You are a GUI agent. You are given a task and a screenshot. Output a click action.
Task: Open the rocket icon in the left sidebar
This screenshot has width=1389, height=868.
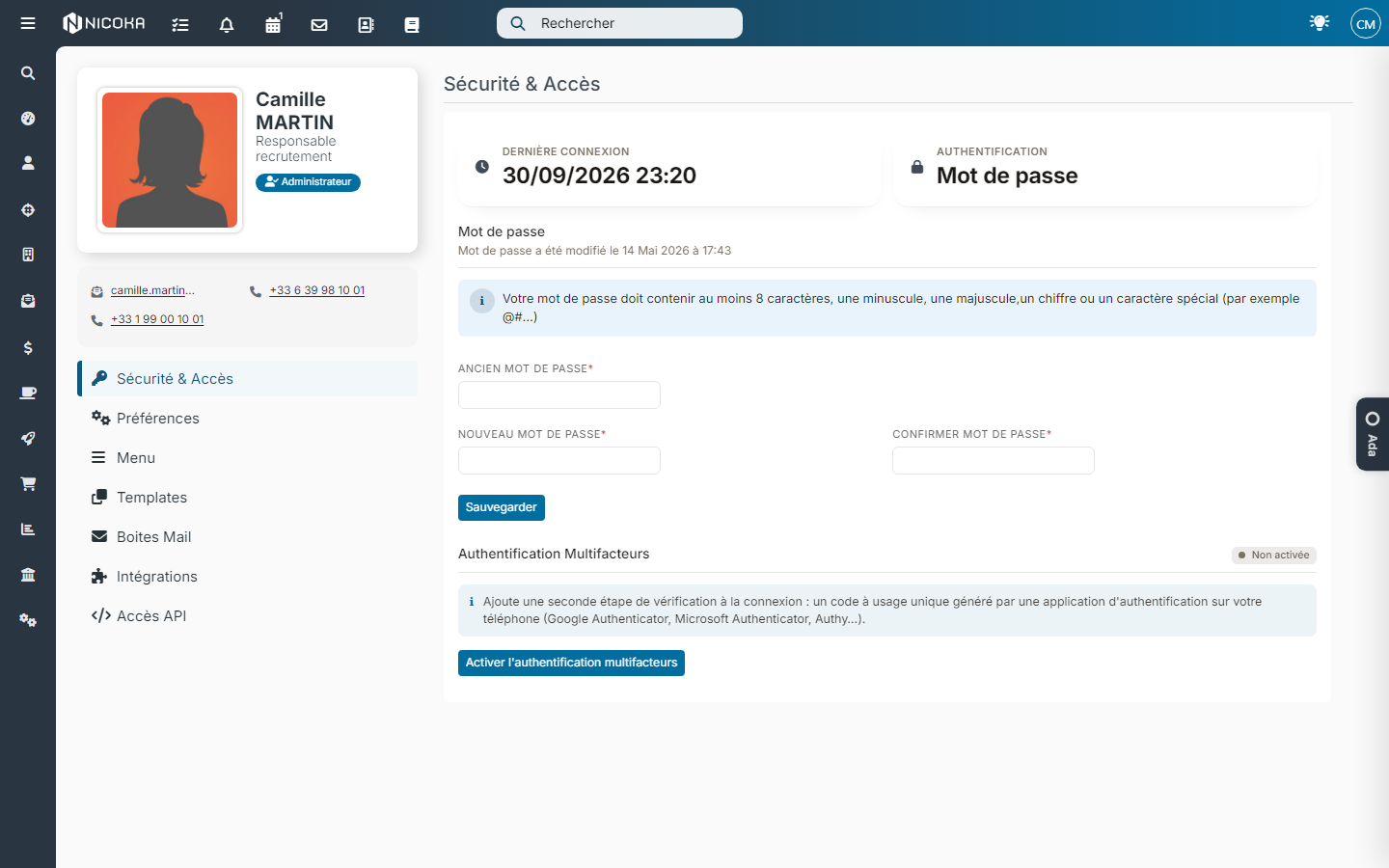coord(28,438)
